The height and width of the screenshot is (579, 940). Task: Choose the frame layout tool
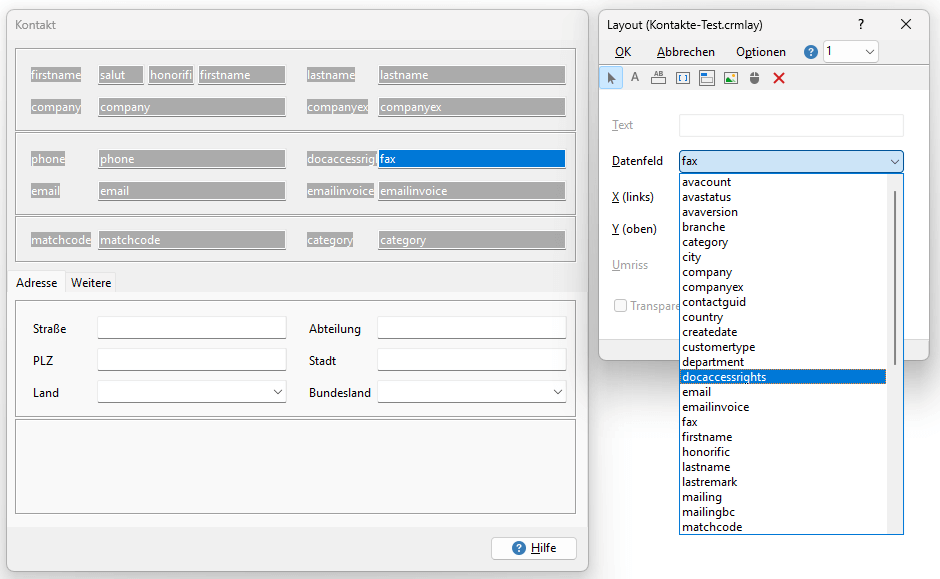(x=708, y=77)
